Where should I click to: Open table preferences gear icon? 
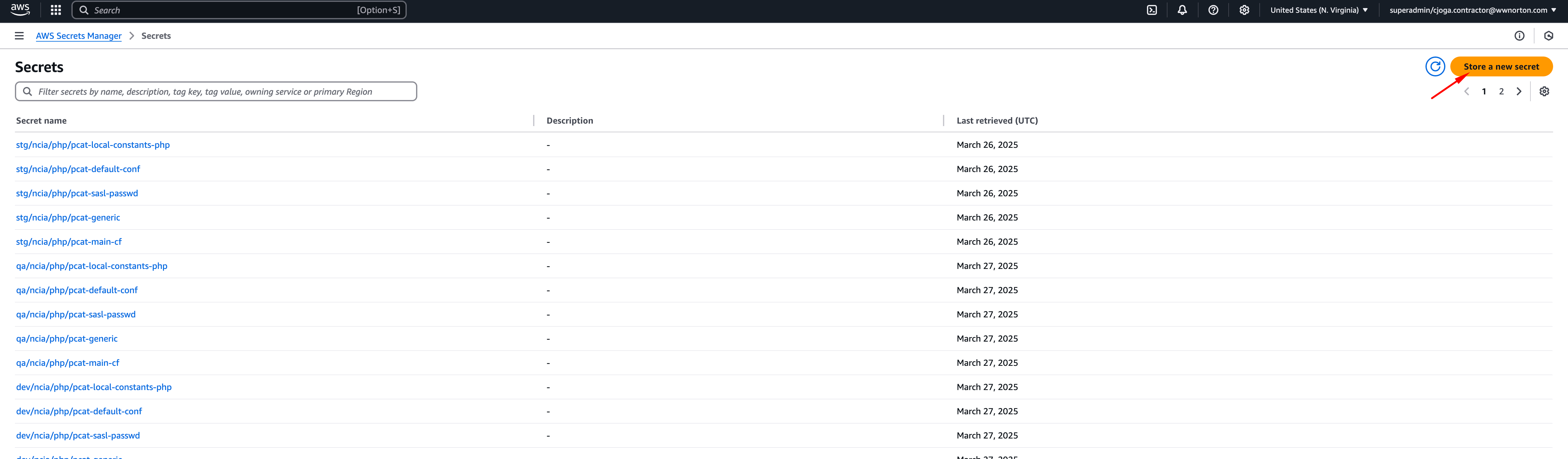[1544, 91]
